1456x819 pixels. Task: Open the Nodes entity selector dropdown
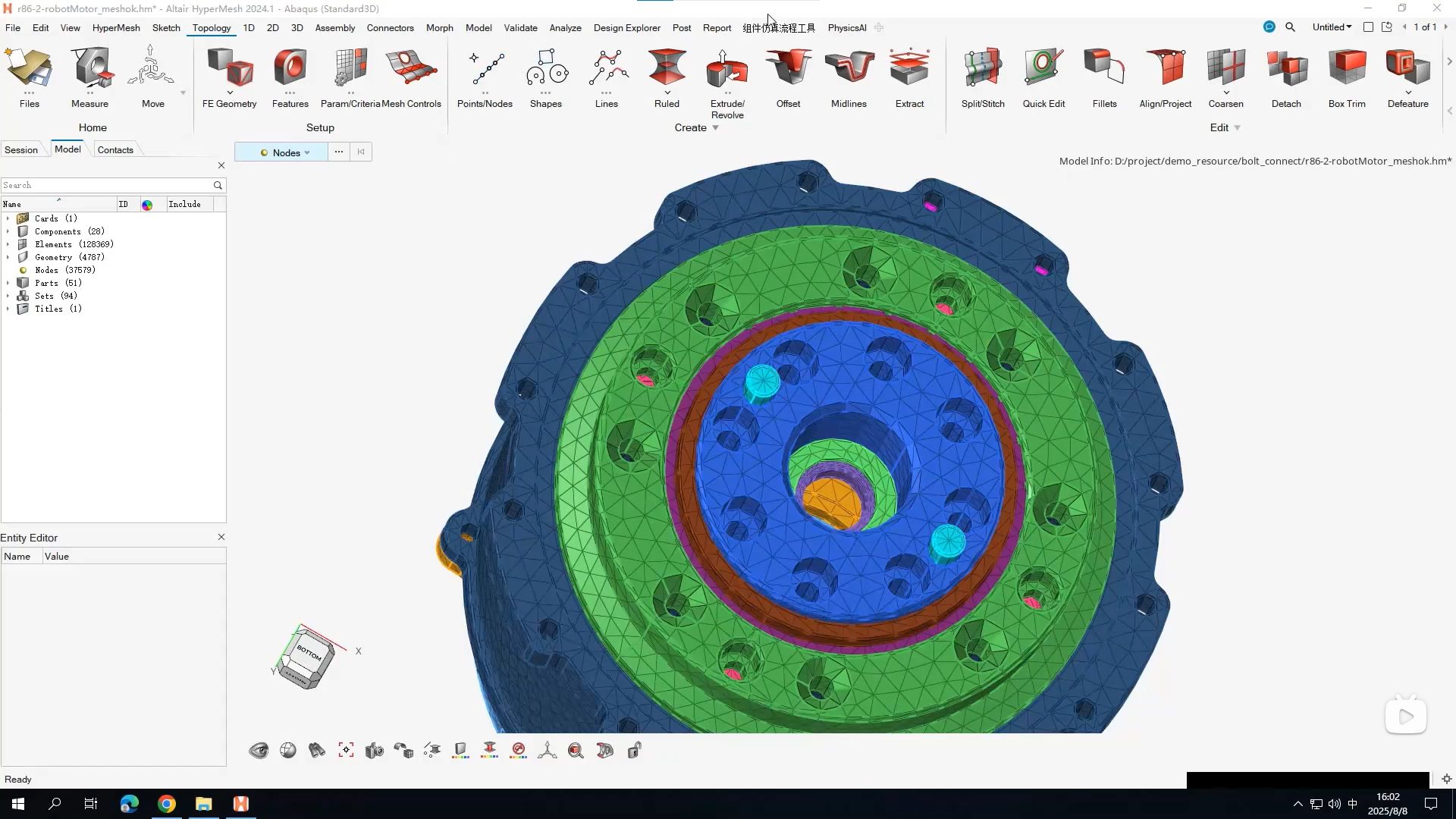tap(306, 153)
